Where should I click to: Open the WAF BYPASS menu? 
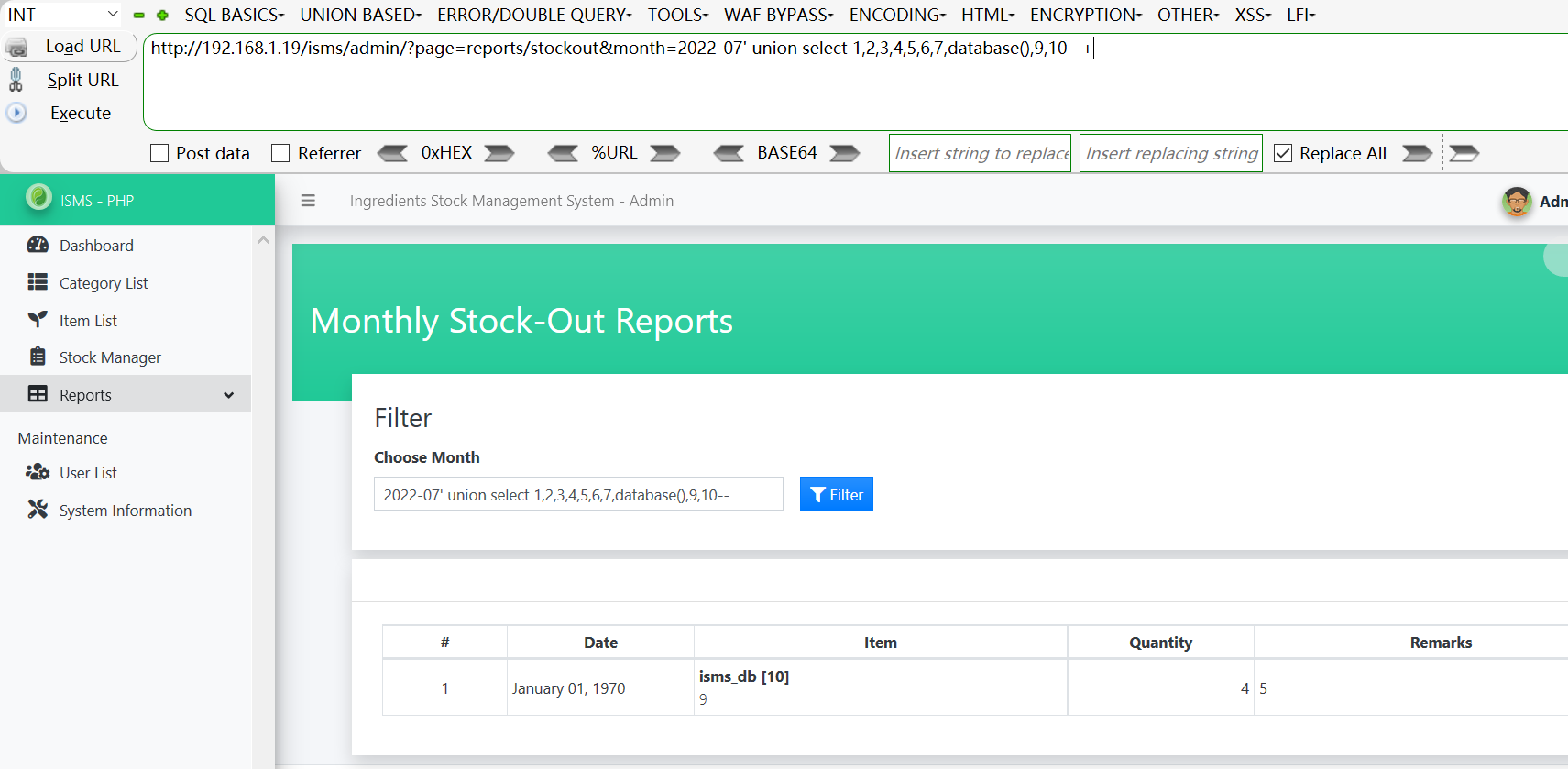pyautogui.click(x=779, y=15)
